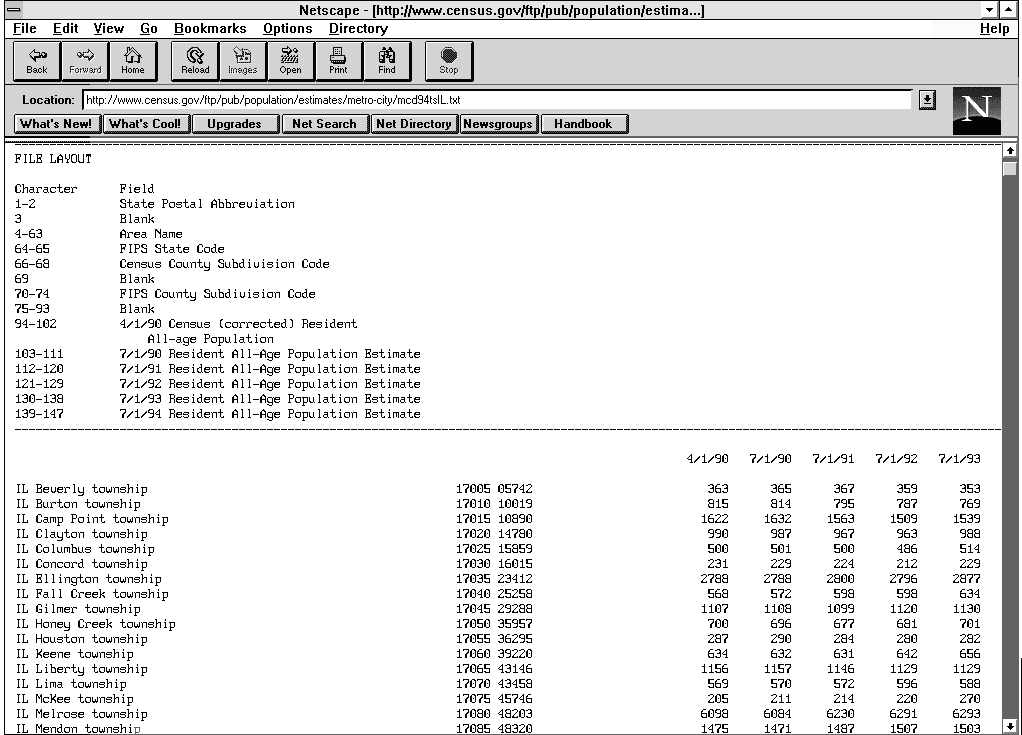The height and width of the screenshot is (735, 1022).
Task: Click the 'IL Gilmer township' row
Action: (498, 609)
